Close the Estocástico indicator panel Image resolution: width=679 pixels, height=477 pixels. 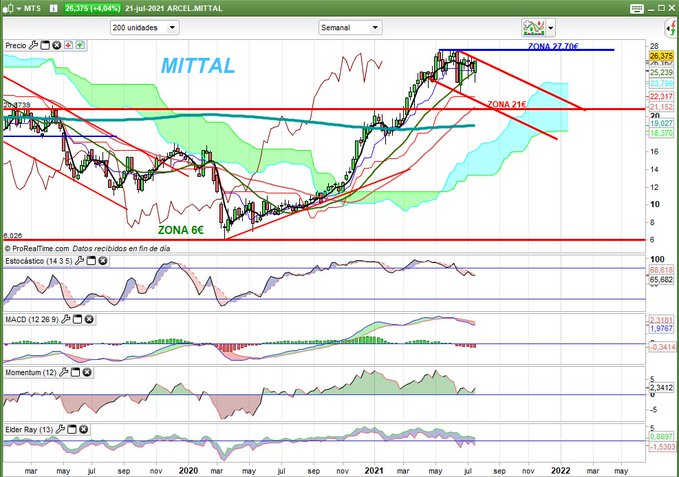103,261
